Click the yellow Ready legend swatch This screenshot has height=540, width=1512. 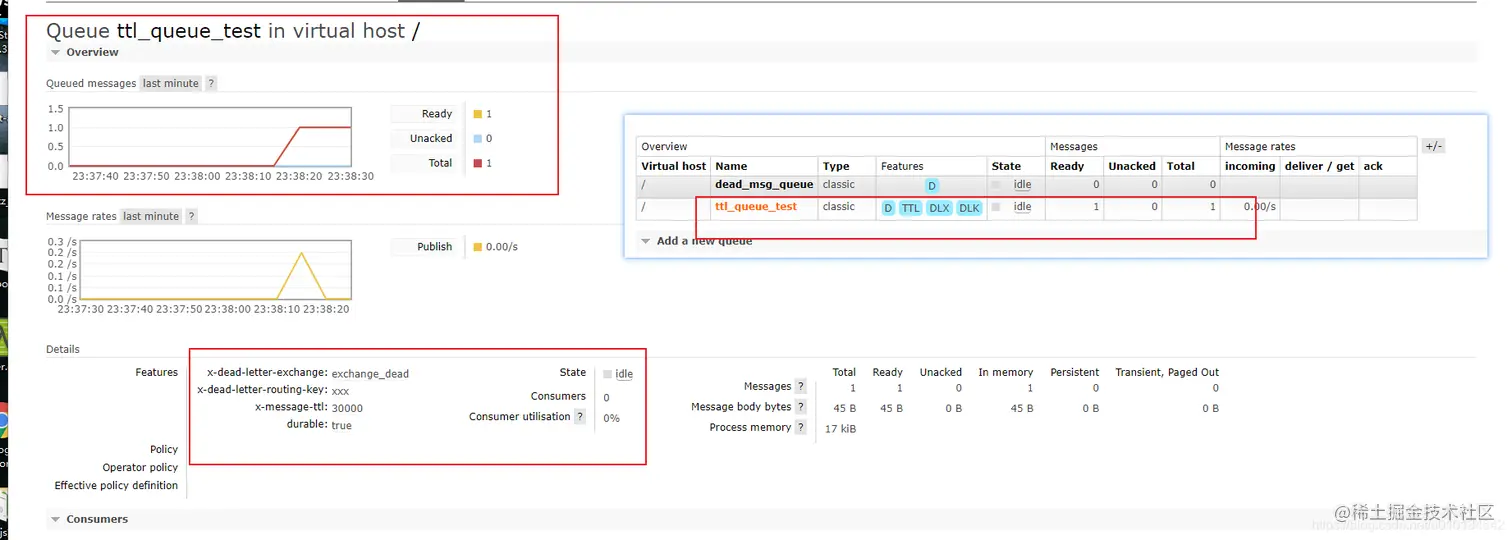coord(478,114)
